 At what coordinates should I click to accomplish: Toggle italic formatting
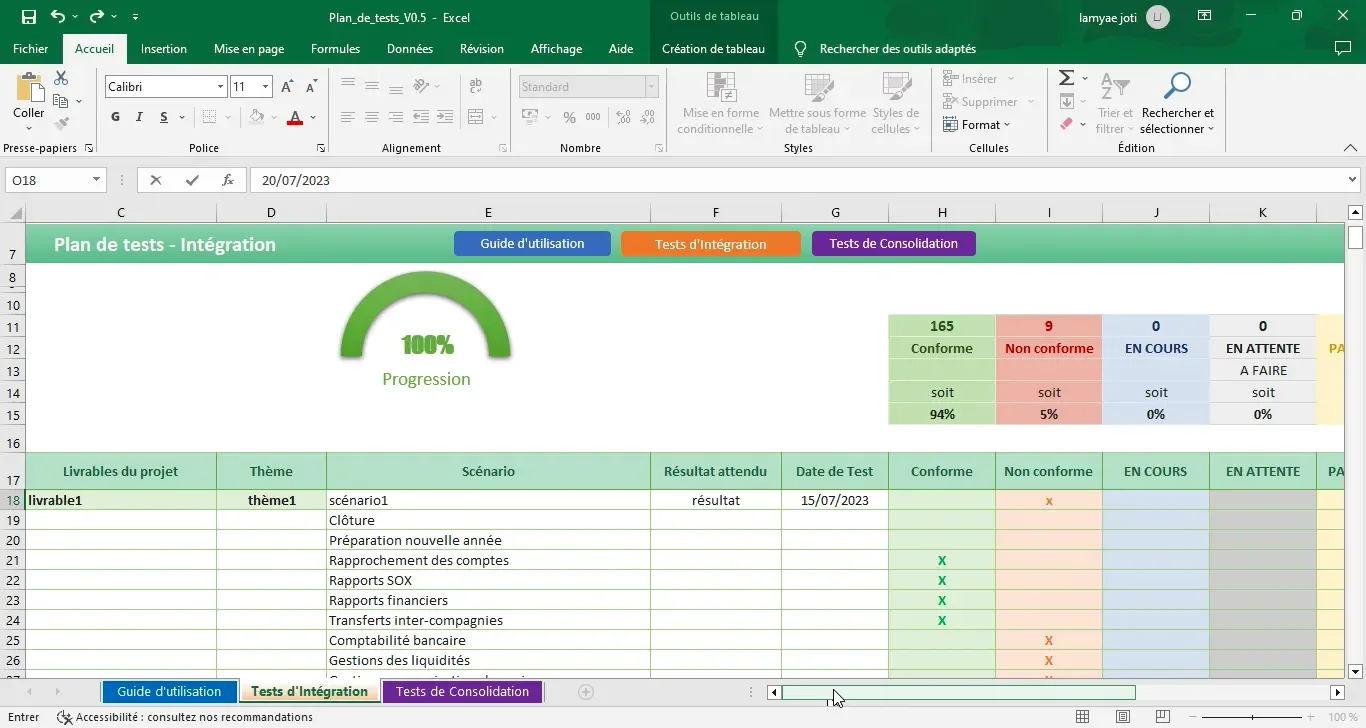click(139, 117)
